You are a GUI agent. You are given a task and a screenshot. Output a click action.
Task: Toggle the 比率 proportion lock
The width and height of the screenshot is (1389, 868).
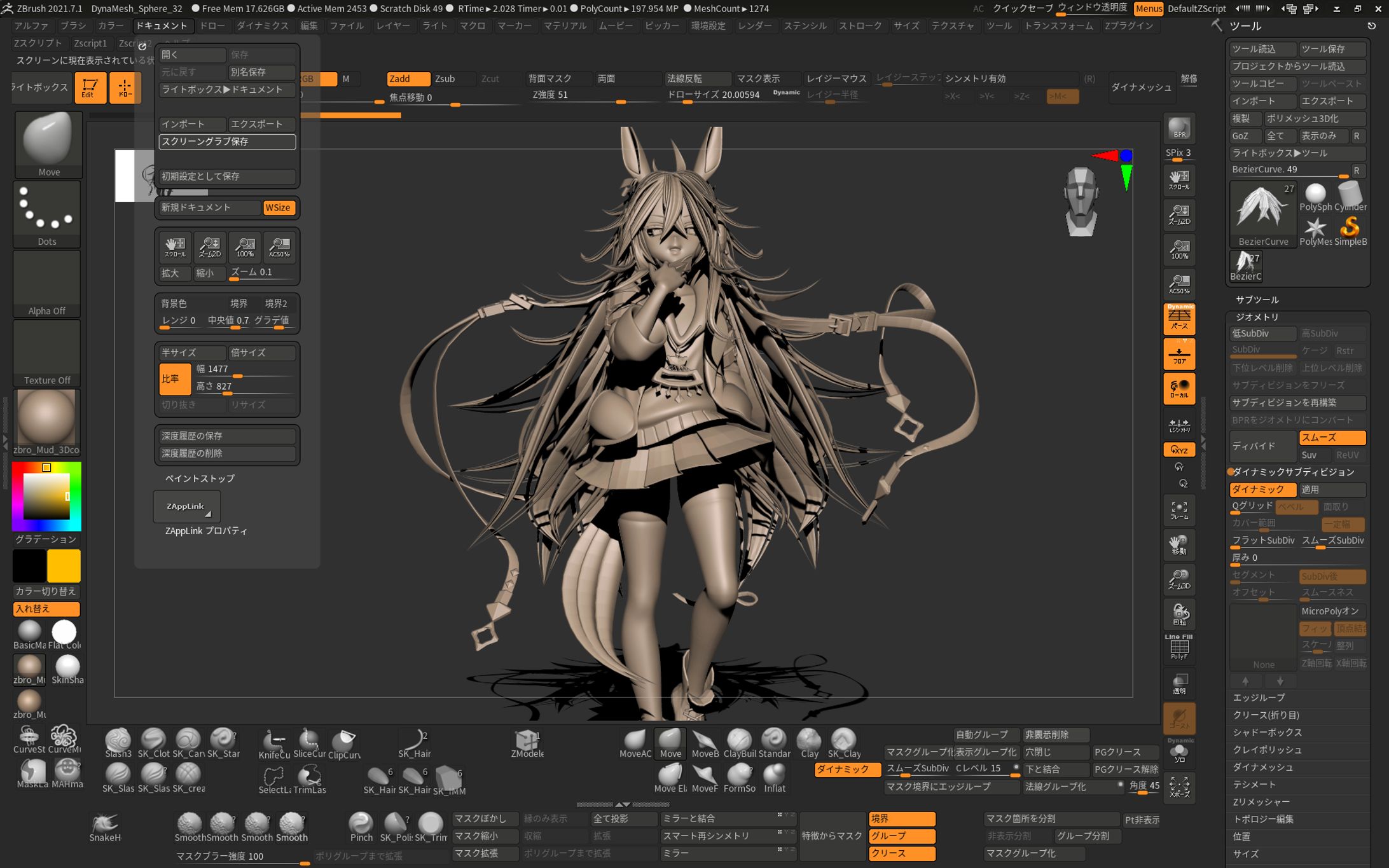(x=174, y=378)
